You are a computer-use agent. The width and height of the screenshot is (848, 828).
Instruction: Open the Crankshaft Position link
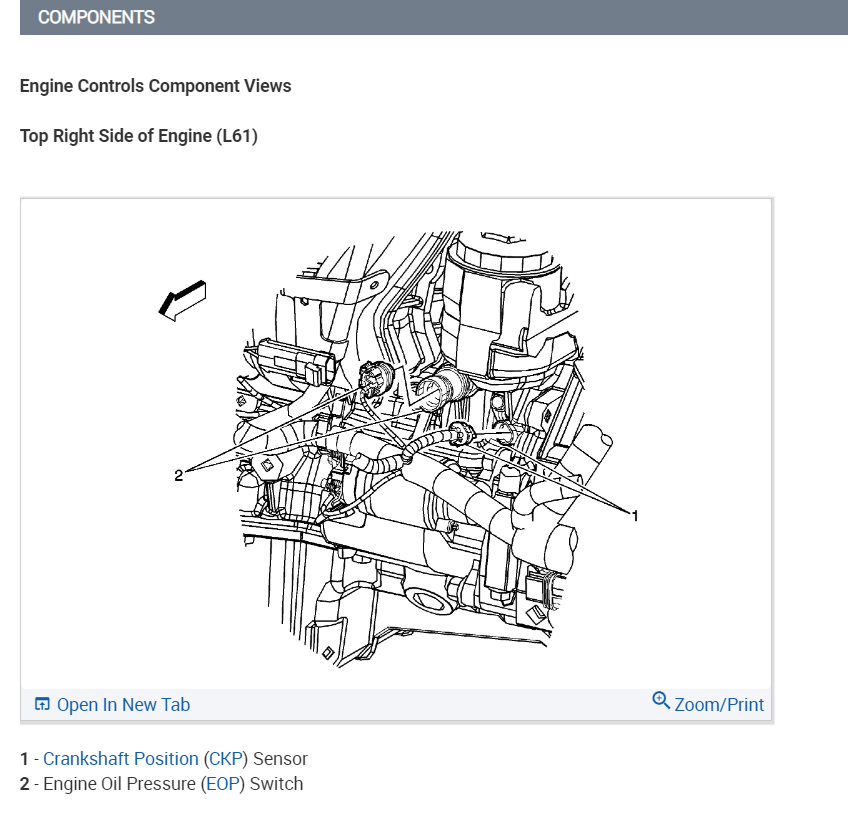(x=121, y=759)
